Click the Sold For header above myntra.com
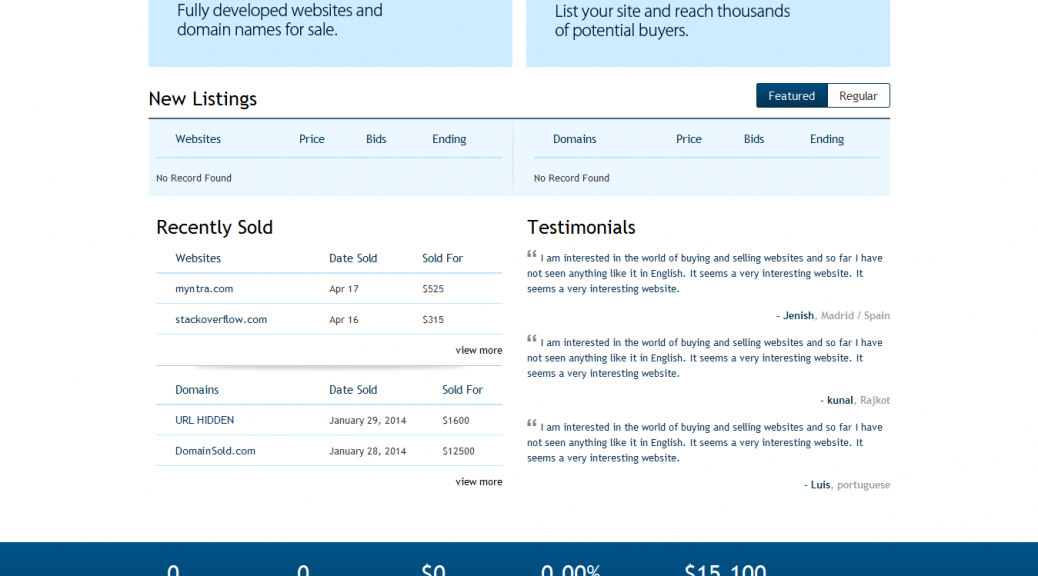This screenshot has width=1038, height=576. pyautogui.click(x=442, y=258)
